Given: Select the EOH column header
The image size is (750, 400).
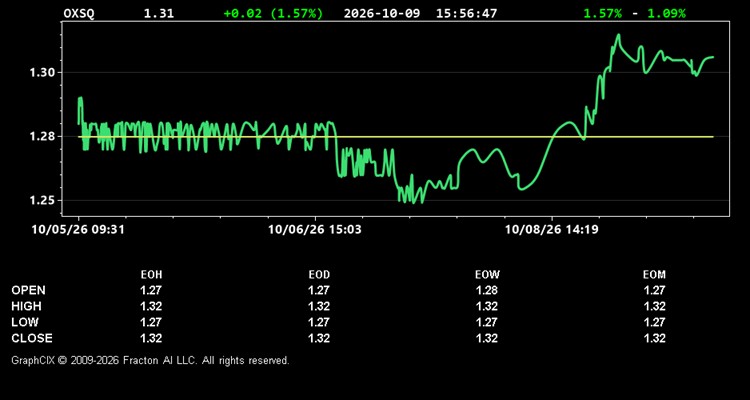Looking at the screenshot, I should [x=151, y=275].
